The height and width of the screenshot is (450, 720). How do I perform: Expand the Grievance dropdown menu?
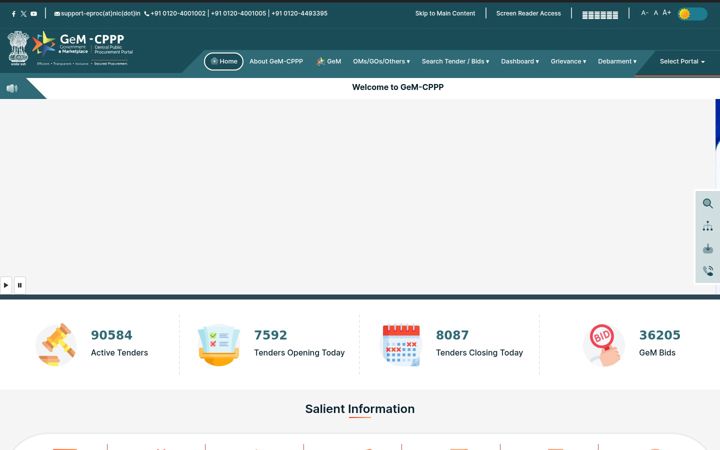pos(568,62)
